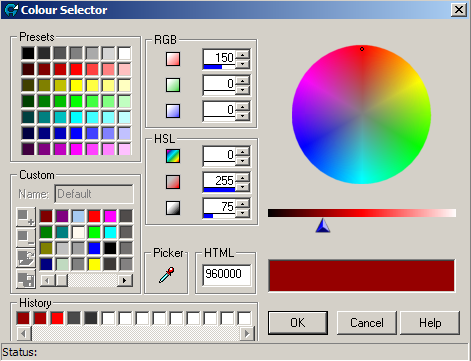This screenshot has width=471, height=361.
Task: Click the saturation icon in HSL
Action: pos(173,182)
